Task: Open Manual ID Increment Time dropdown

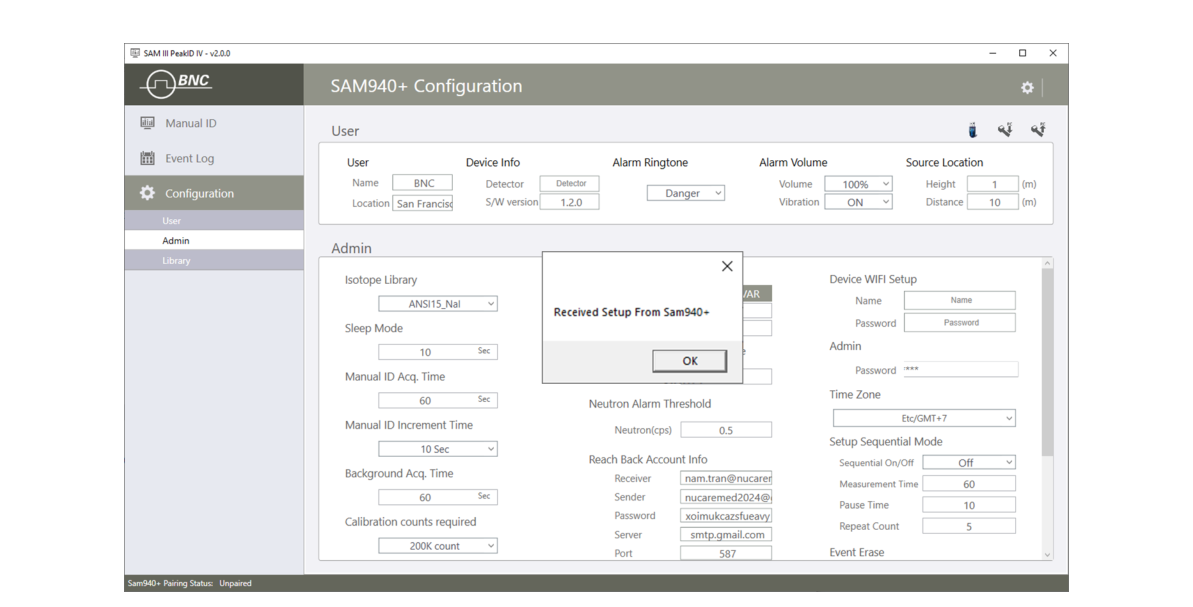Action: pos(437,449)
